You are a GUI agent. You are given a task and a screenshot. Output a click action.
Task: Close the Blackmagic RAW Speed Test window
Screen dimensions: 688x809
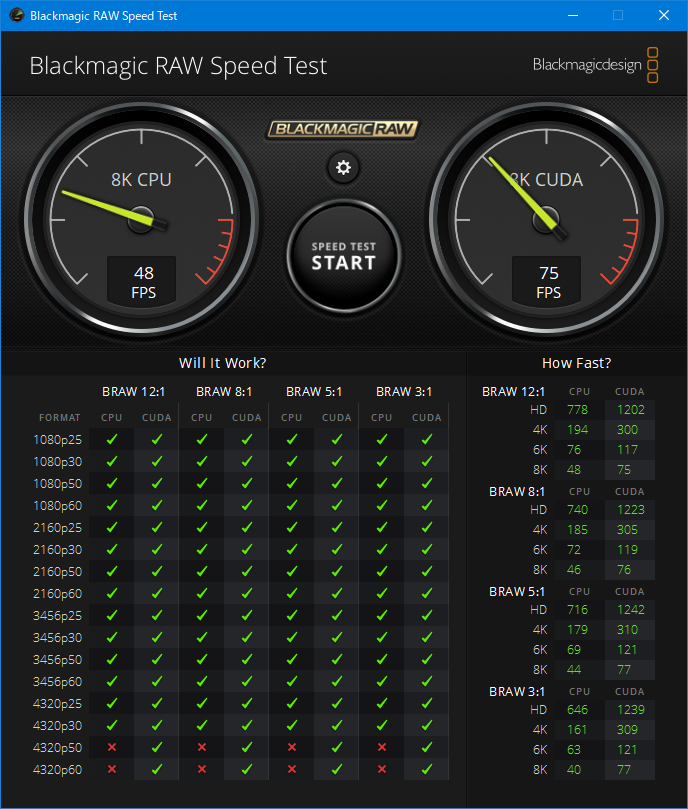[664, 15]
